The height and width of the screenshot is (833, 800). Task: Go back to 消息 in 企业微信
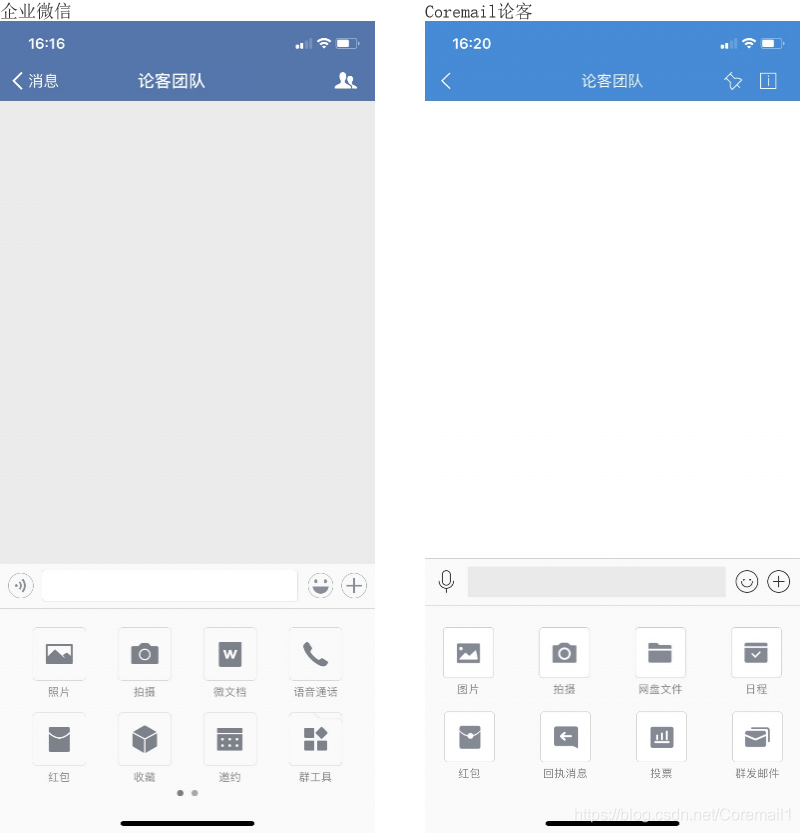pos(35,81)
